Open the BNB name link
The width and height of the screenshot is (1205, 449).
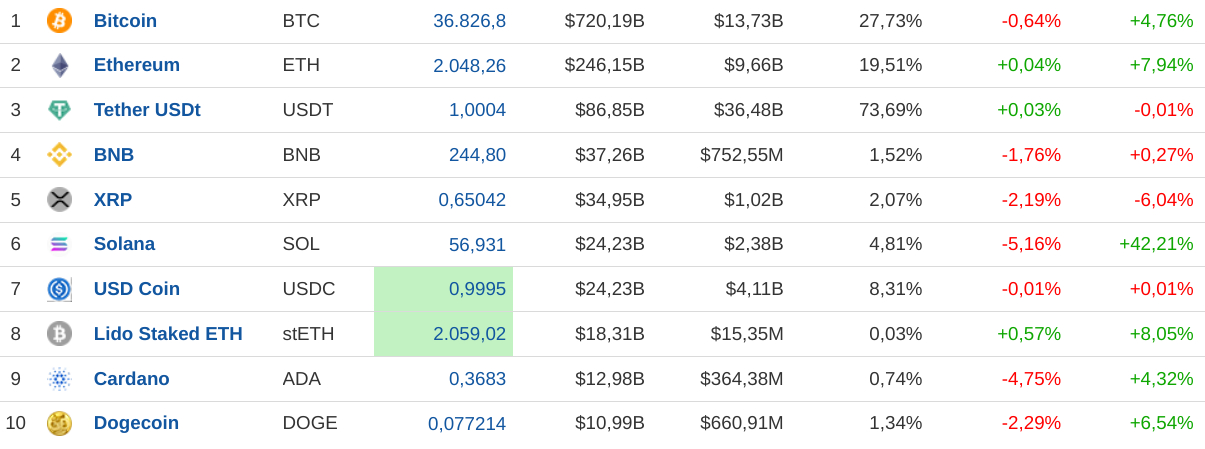pyautogui.click(x=114, y=155)
